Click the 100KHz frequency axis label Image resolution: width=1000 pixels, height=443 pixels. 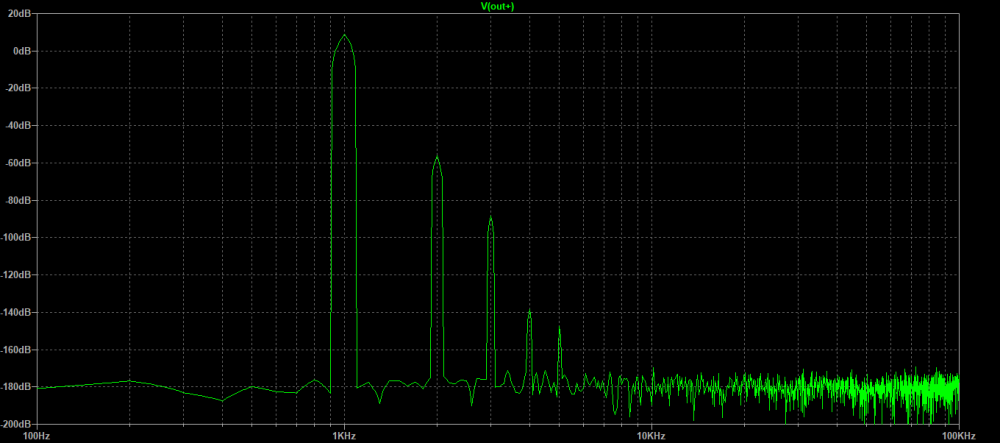pyautogui.click(x=959, y=436)
